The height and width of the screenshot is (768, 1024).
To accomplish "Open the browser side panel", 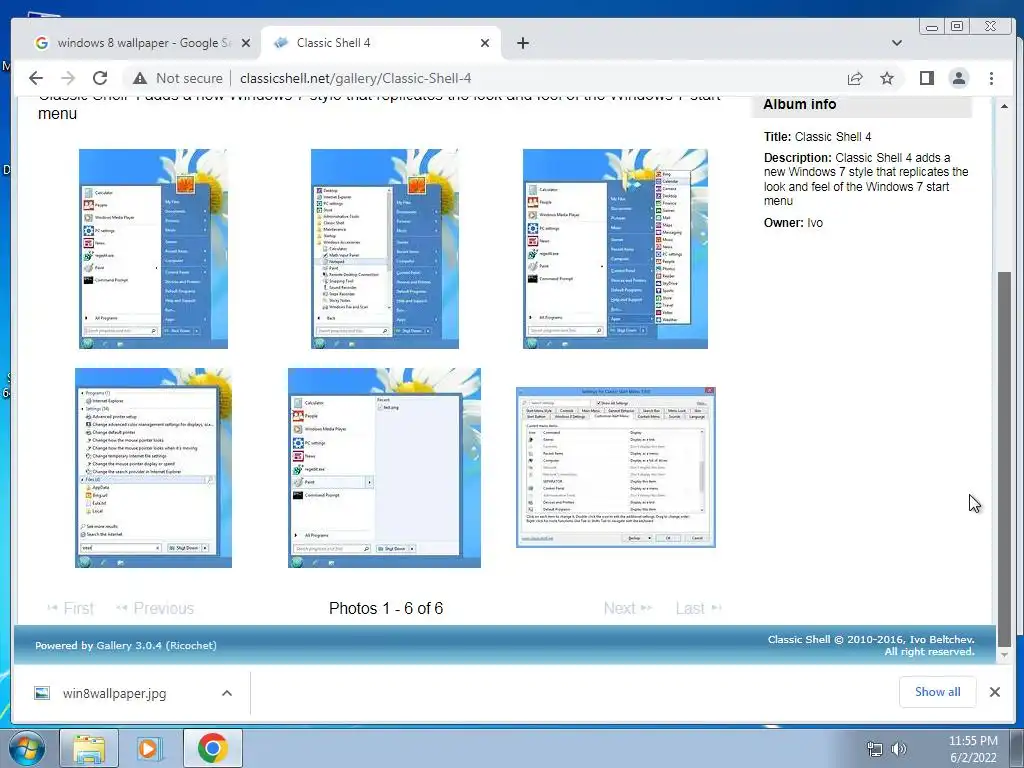I will [x=926, y=78].
